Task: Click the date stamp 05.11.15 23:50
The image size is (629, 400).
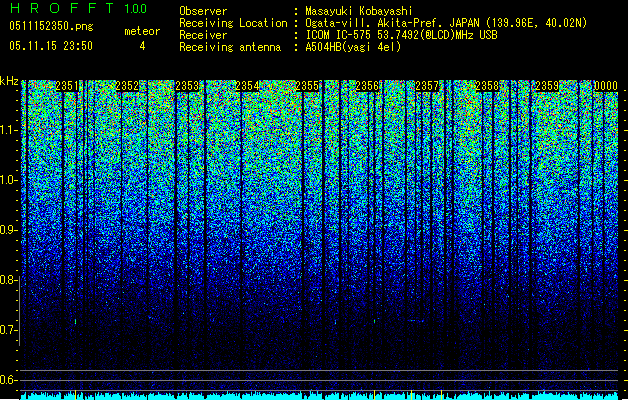Action: (51, 46)
